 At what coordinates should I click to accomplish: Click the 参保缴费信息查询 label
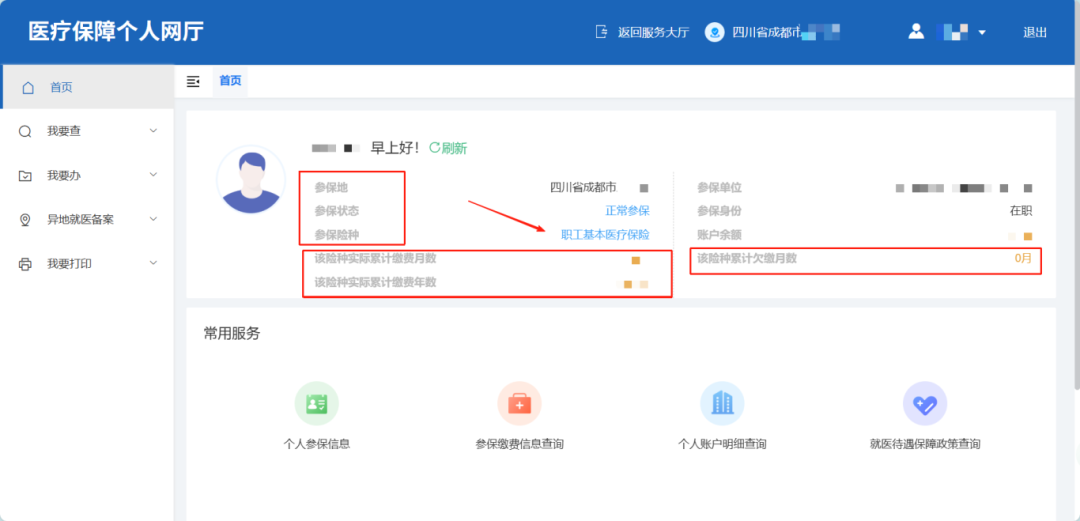519,445
